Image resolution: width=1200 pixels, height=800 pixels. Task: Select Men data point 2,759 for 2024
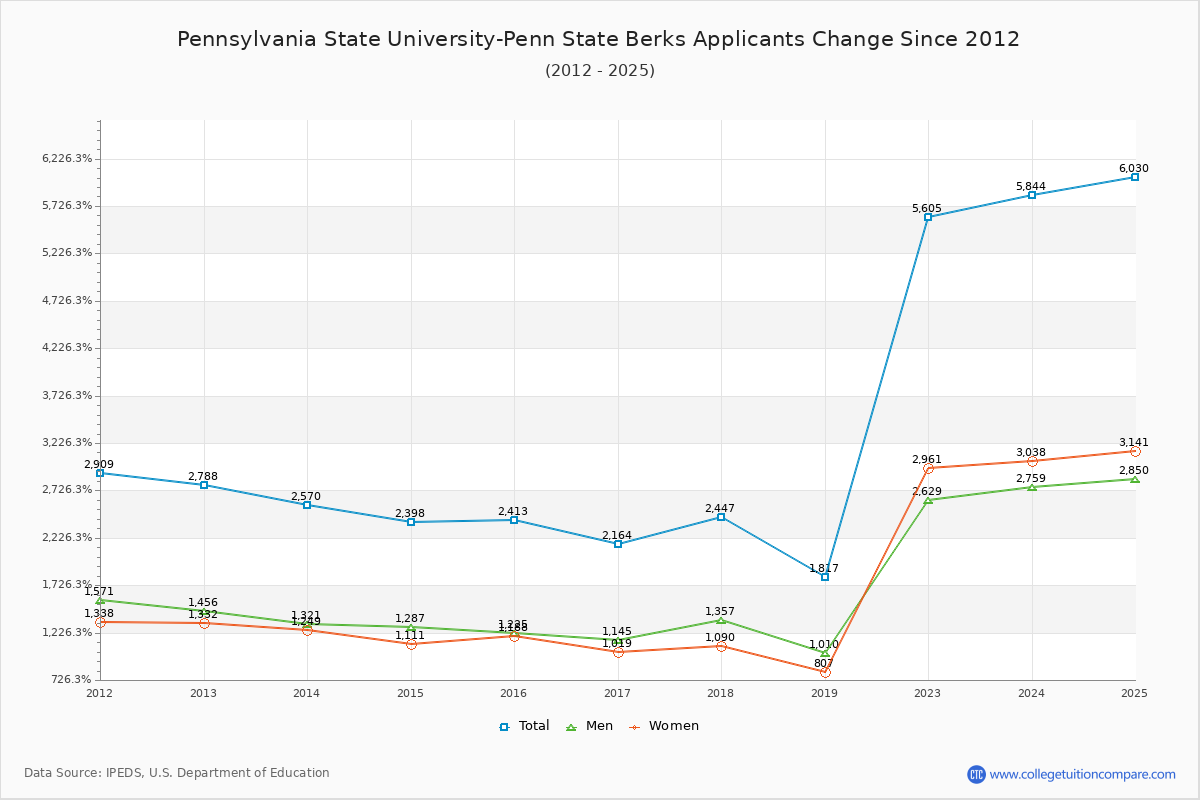tap(1032, 487)
